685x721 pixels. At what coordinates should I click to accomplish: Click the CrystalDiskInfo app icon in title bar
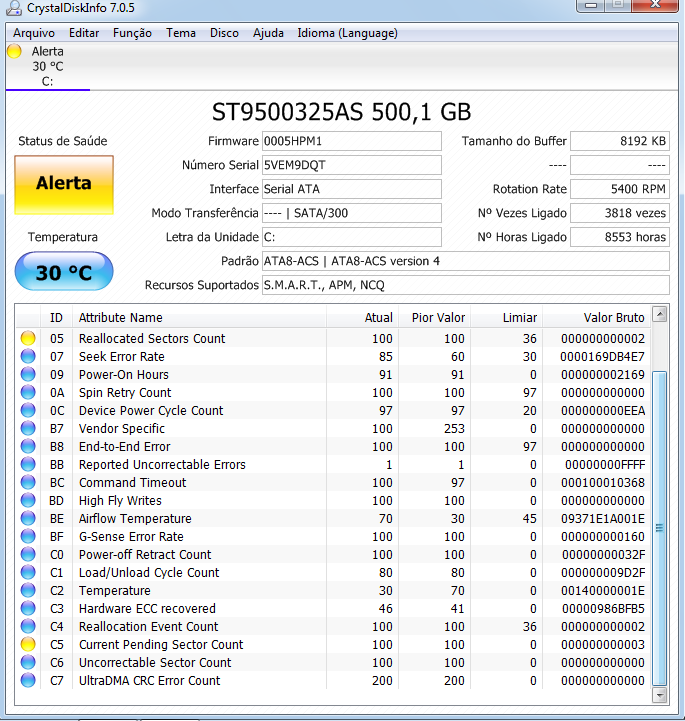pos(13,7)
